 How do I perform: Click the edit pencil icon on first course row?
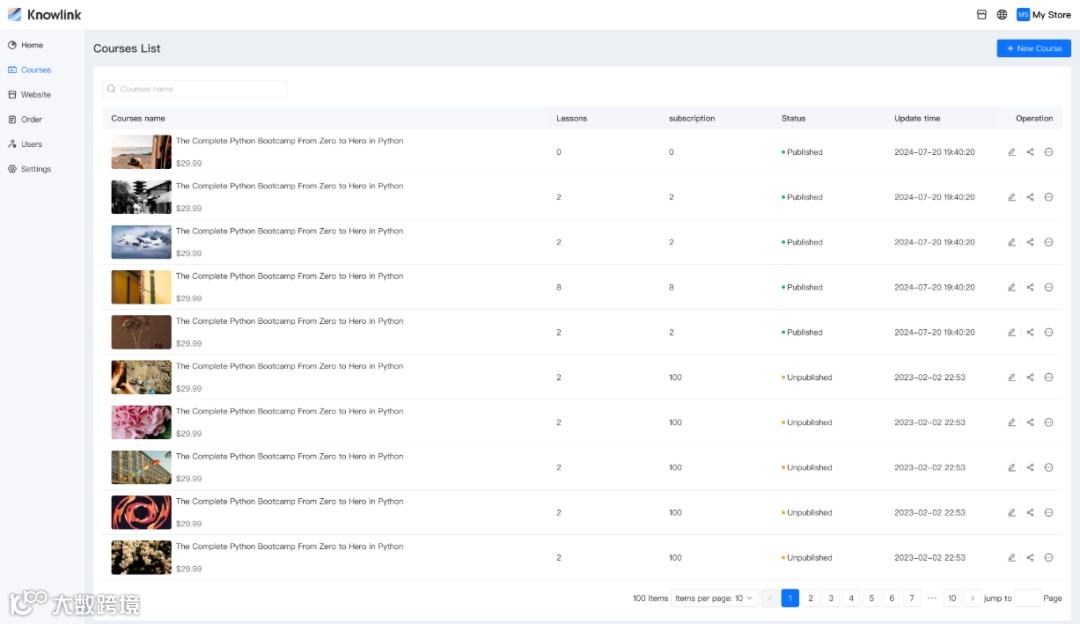pos(1012,152)
